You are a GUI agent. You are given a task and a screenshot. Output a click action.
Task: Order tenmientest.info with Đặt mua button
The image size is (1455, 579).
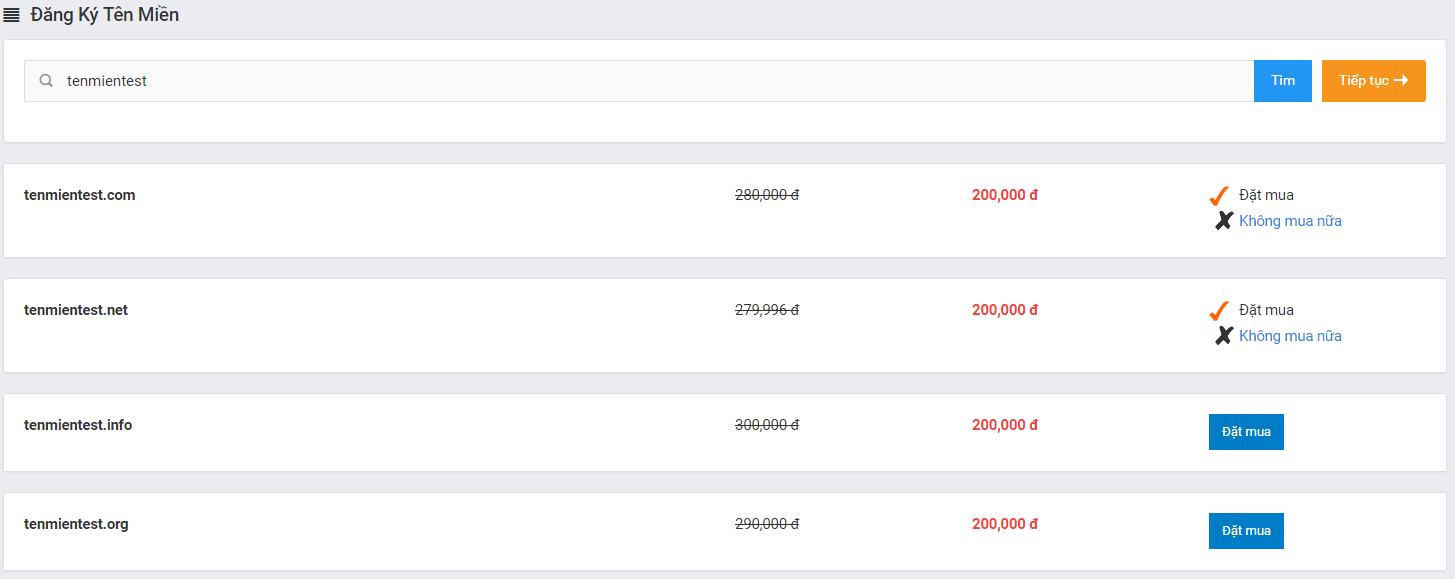[1246, 432]
